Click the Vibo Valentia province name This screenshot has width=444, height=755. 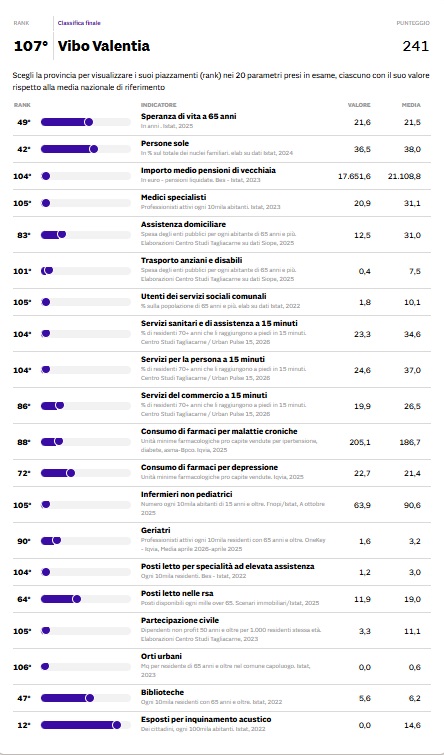coord(104,46)
